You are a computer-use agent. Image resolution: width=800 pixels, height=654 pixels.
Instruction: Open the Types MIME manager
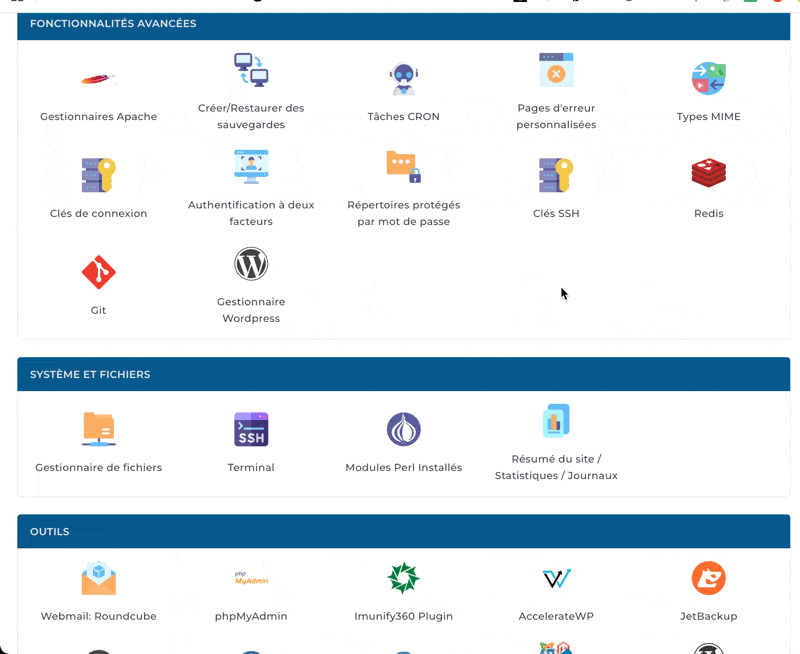[x=708, y=90]
